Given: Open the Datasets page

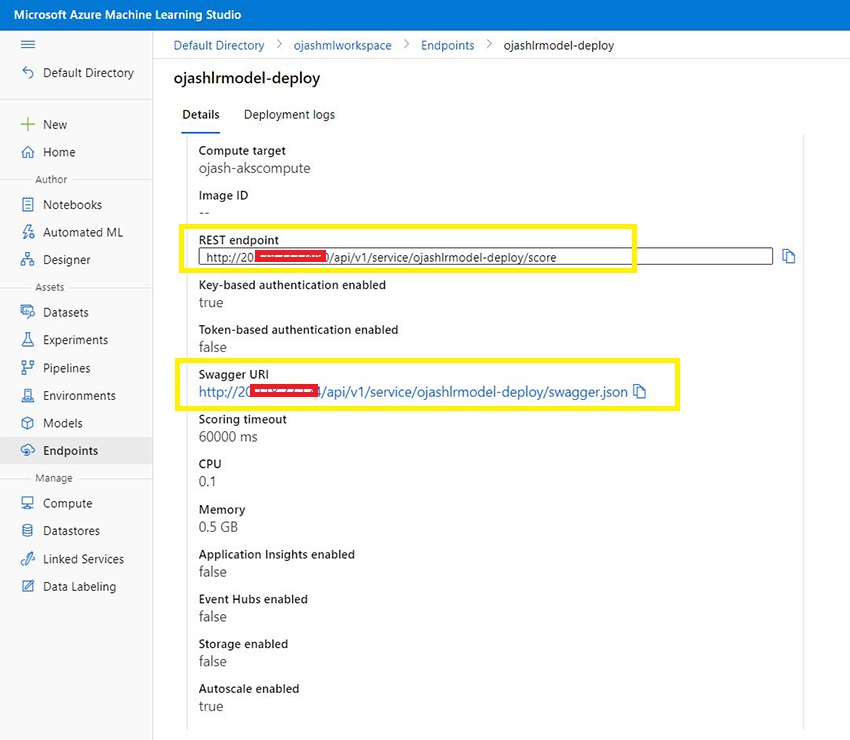Looking at the screenshot, I should [x=66, y=312].
